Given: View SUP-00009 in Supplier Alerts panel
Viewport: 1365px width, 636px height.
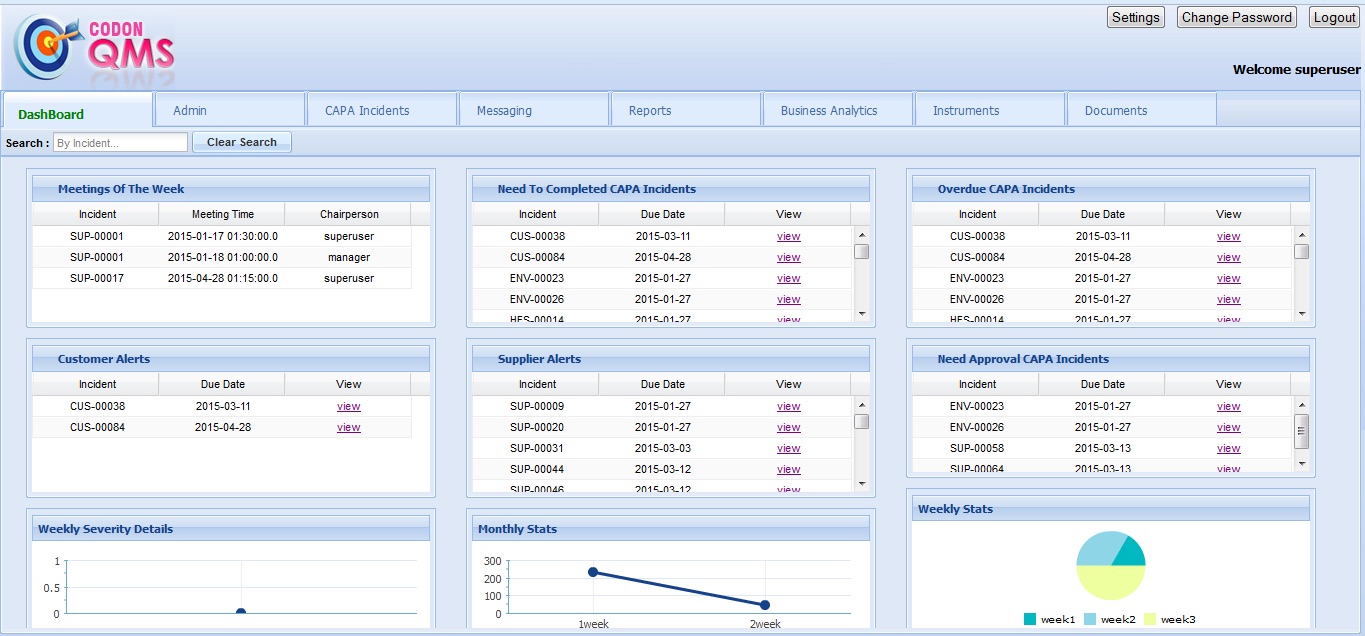Looking at the screenshot, I should coord(788,407).
